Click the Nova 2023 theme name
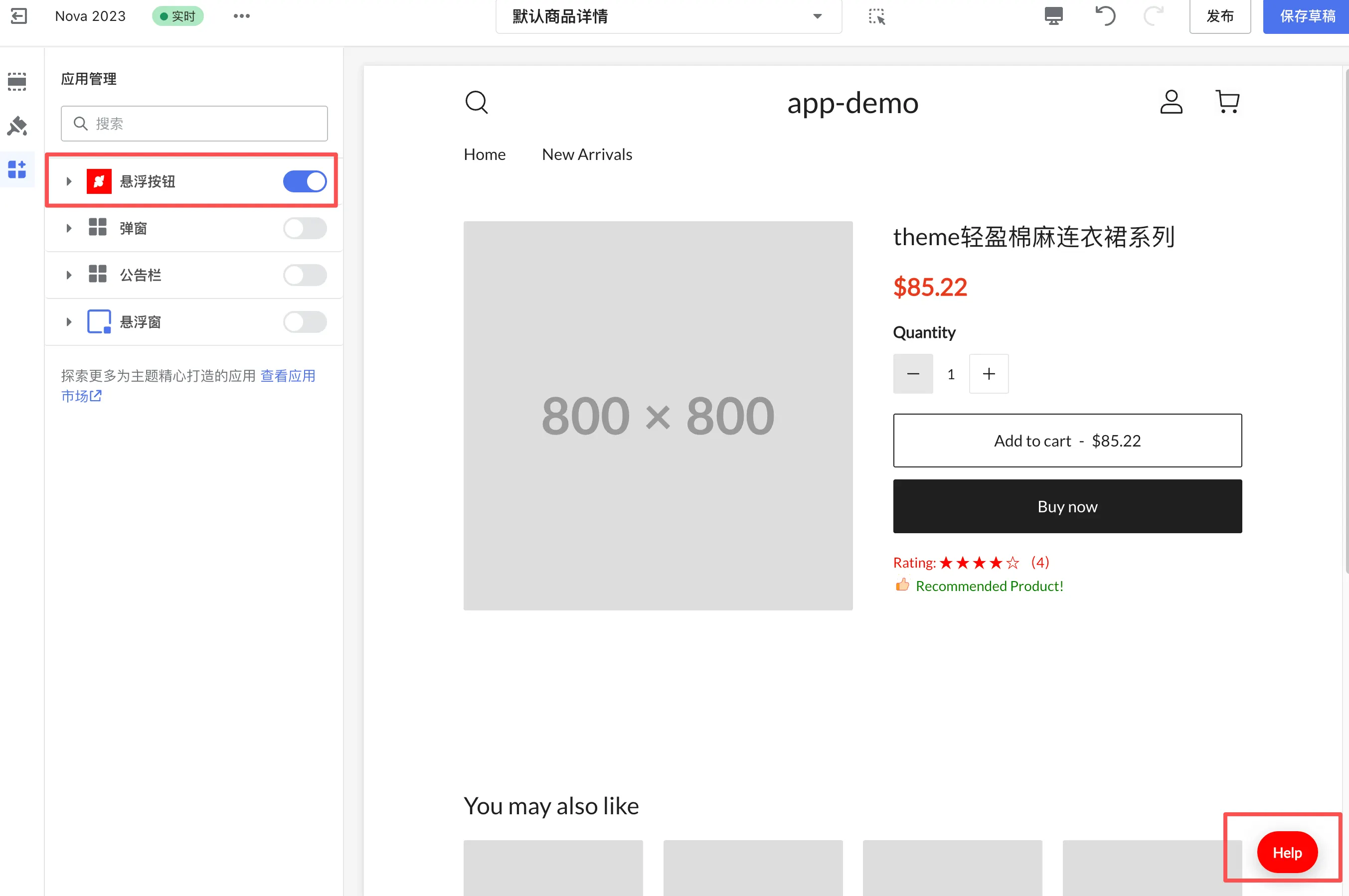 coord(90,16)
